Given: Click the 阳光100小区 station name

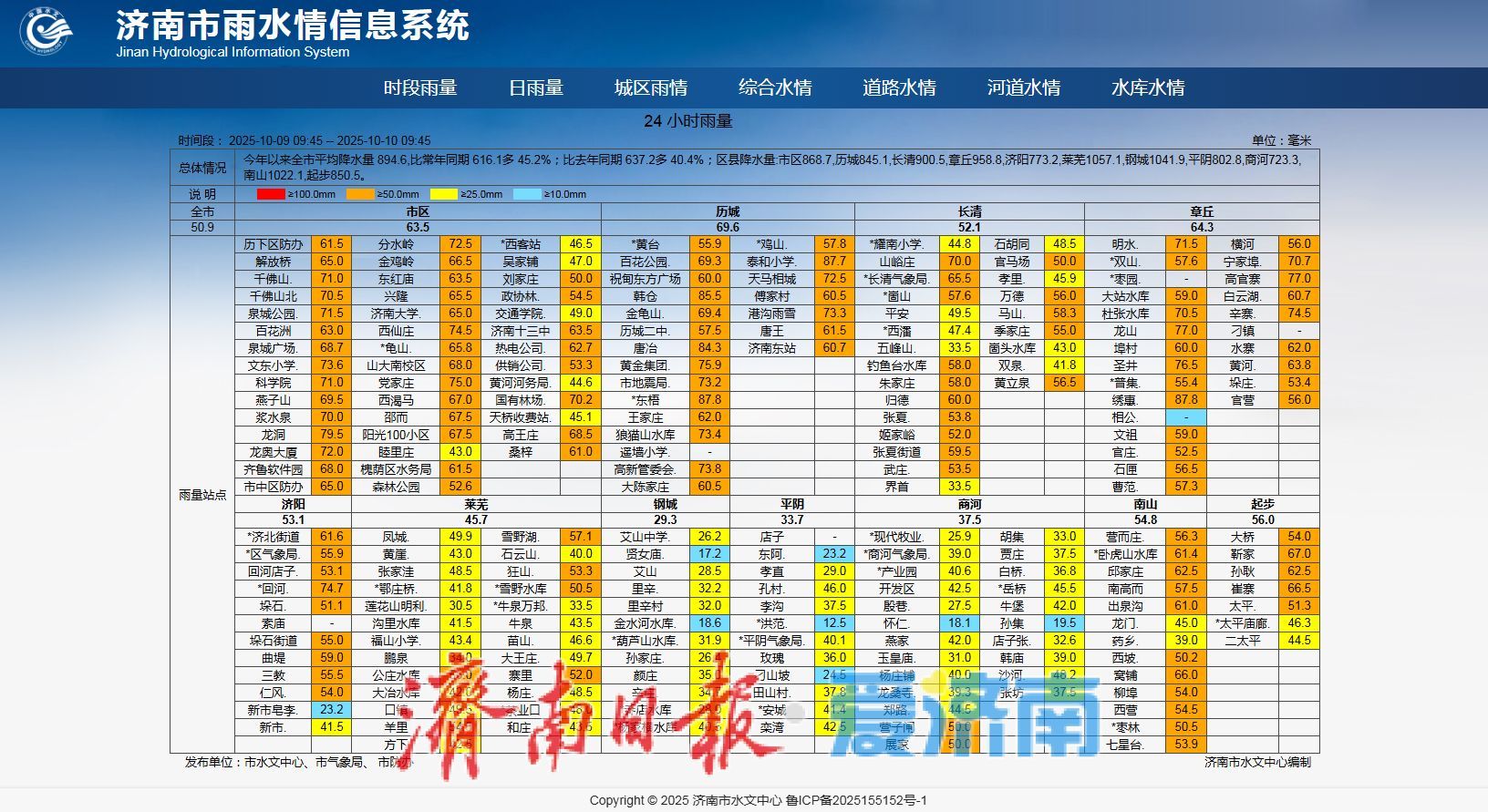Looking at the screenshot, I should coord(396,435).
